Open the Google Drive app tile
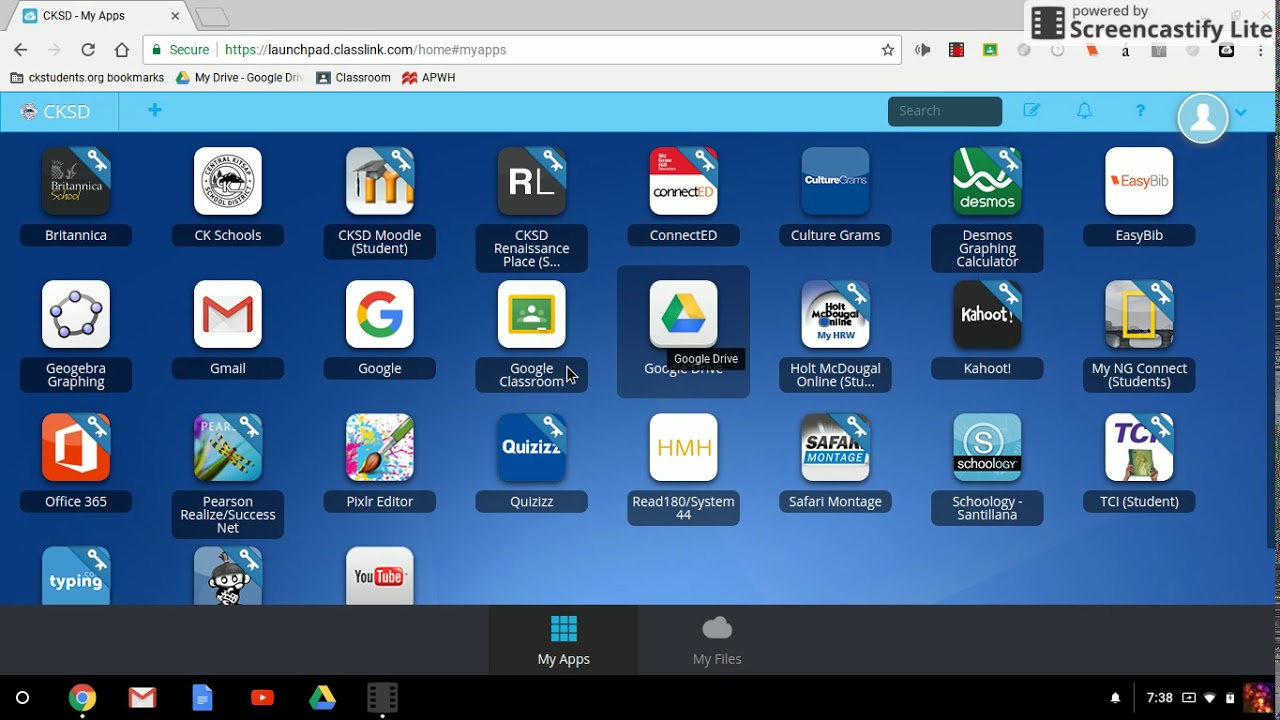 [683, 314]
